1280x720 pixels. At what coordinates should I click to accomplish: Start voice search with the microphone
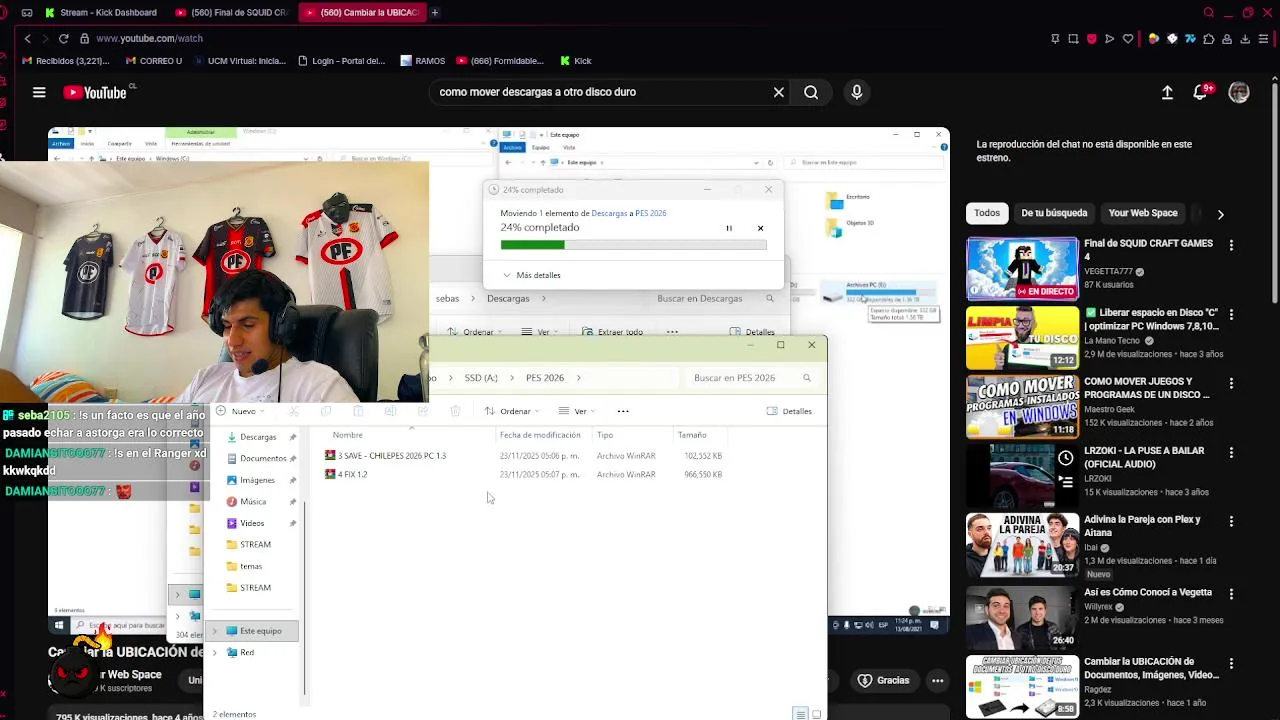click(856, 92)
